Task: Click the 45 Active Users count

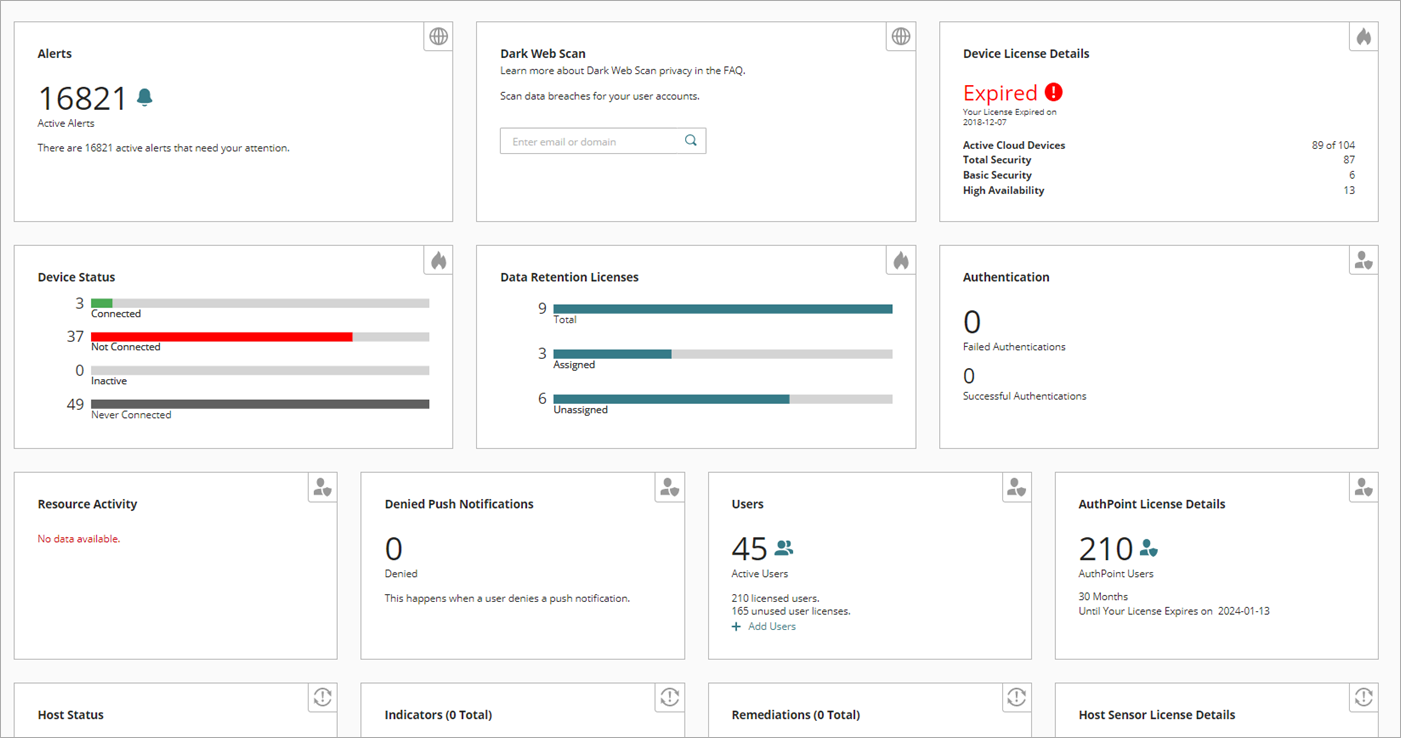Action: 749,549
